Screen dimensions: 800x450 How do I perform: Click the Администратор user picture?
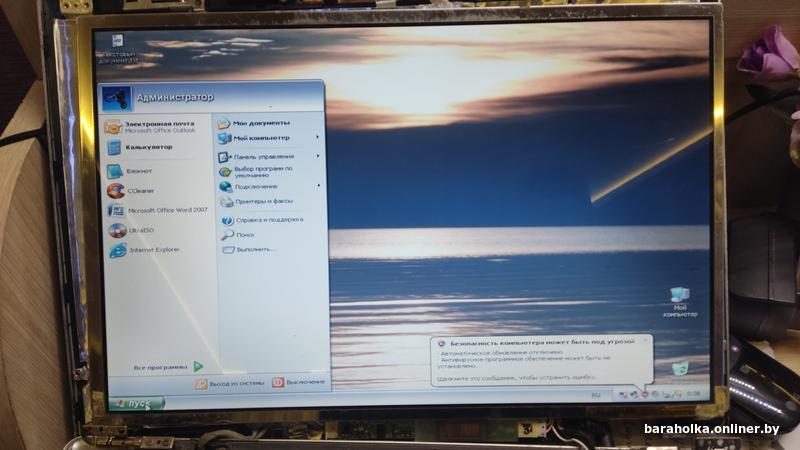click(x=116, y=98)
